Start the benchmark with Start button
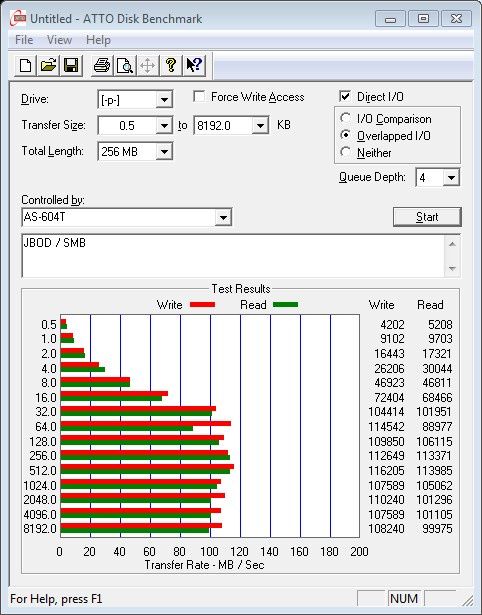Image resolution: width=482 pixels, height=615 pixels. (x=427, y=217)
